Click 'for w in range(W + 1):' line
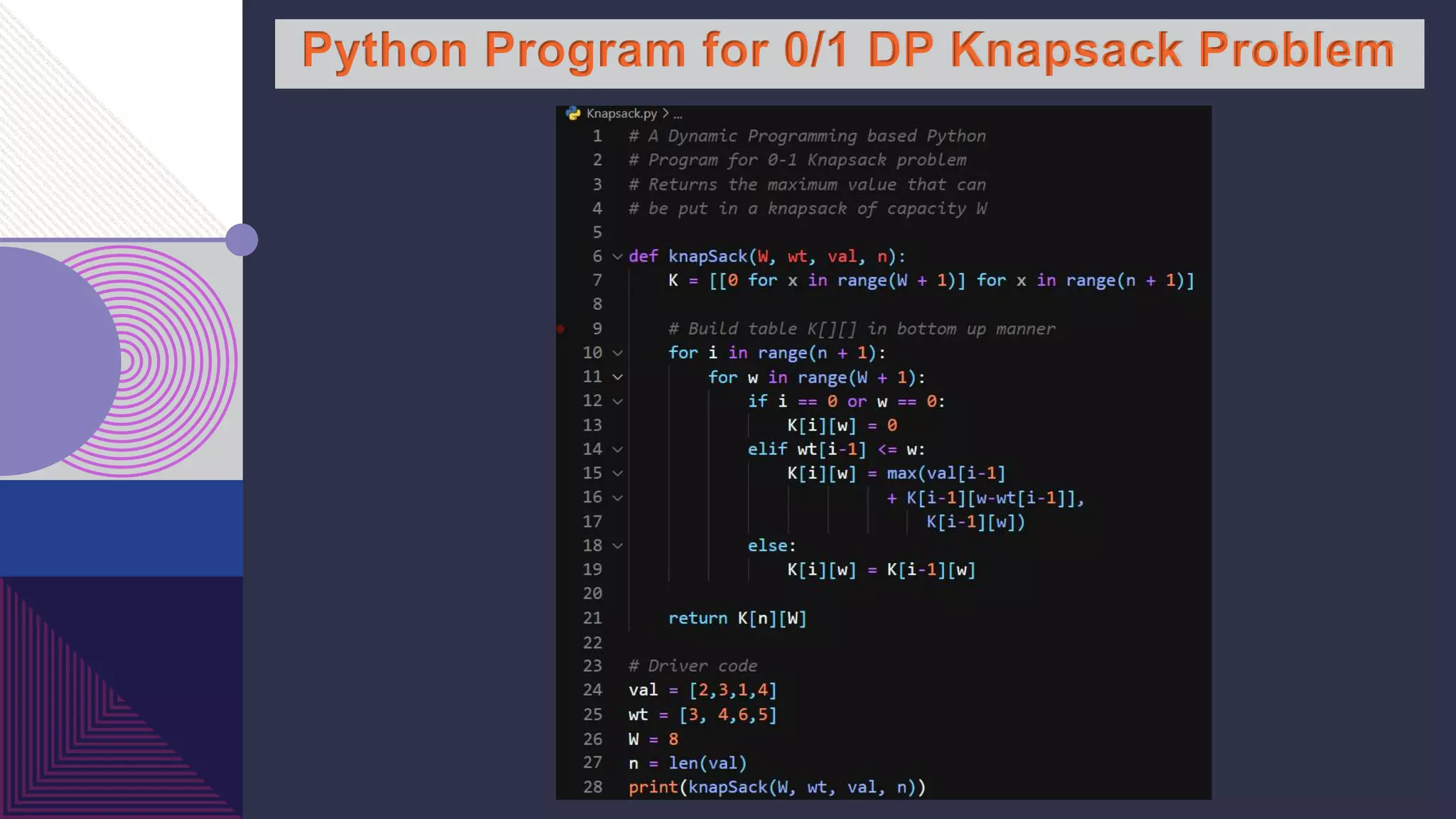1456x819 pixels. (x=817, y=377)
